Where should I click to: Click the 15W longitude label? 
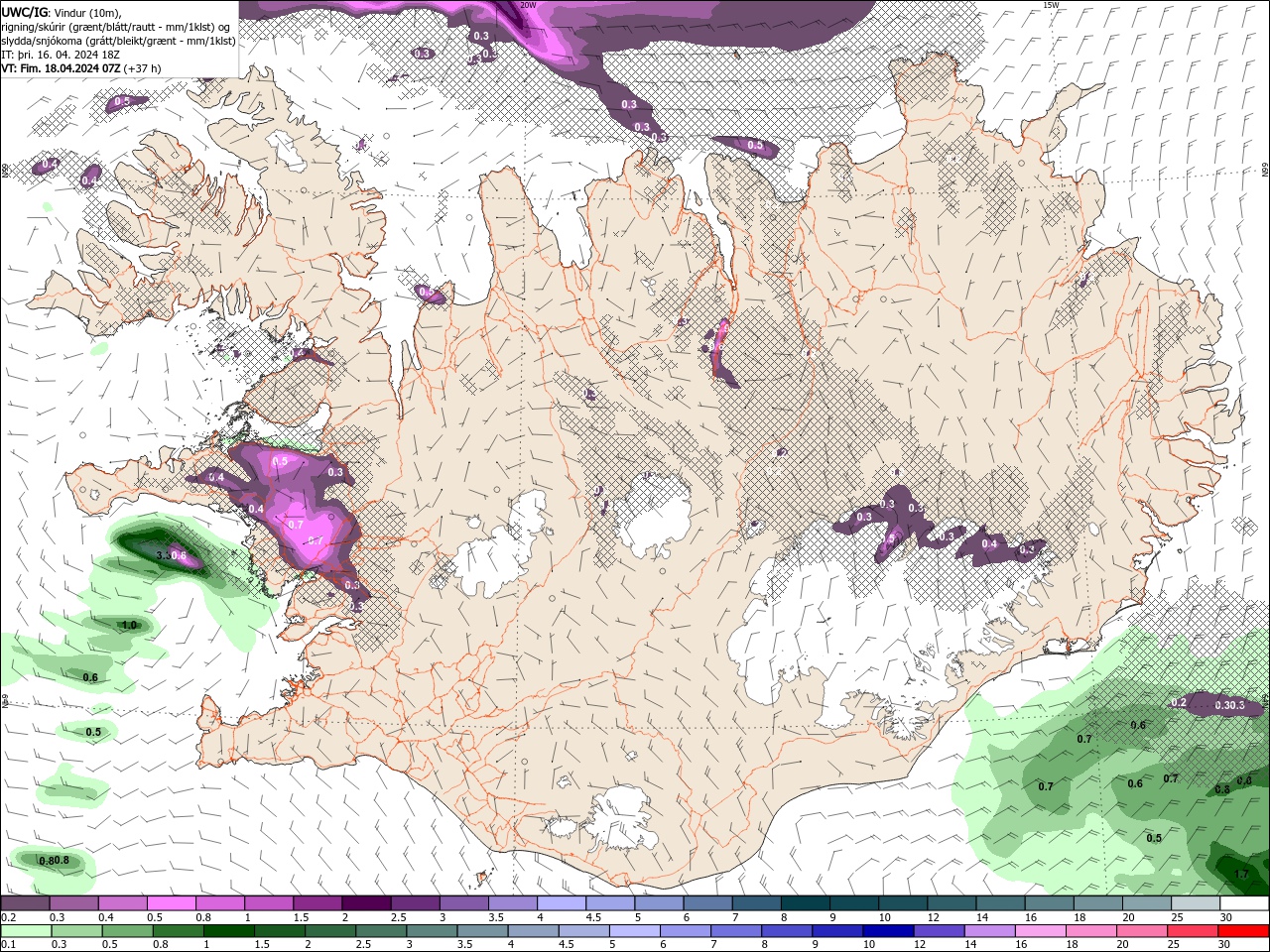tap(1051, 5)
